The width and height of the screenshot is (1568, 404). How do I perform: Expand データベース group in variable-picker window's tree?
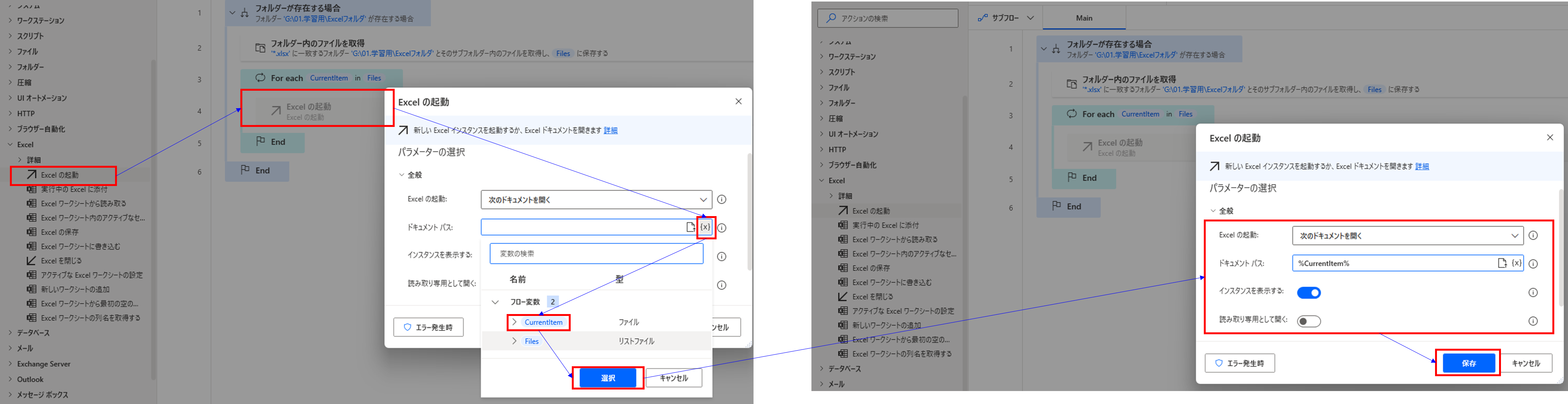pyautogui.click(x=10, y=333)
